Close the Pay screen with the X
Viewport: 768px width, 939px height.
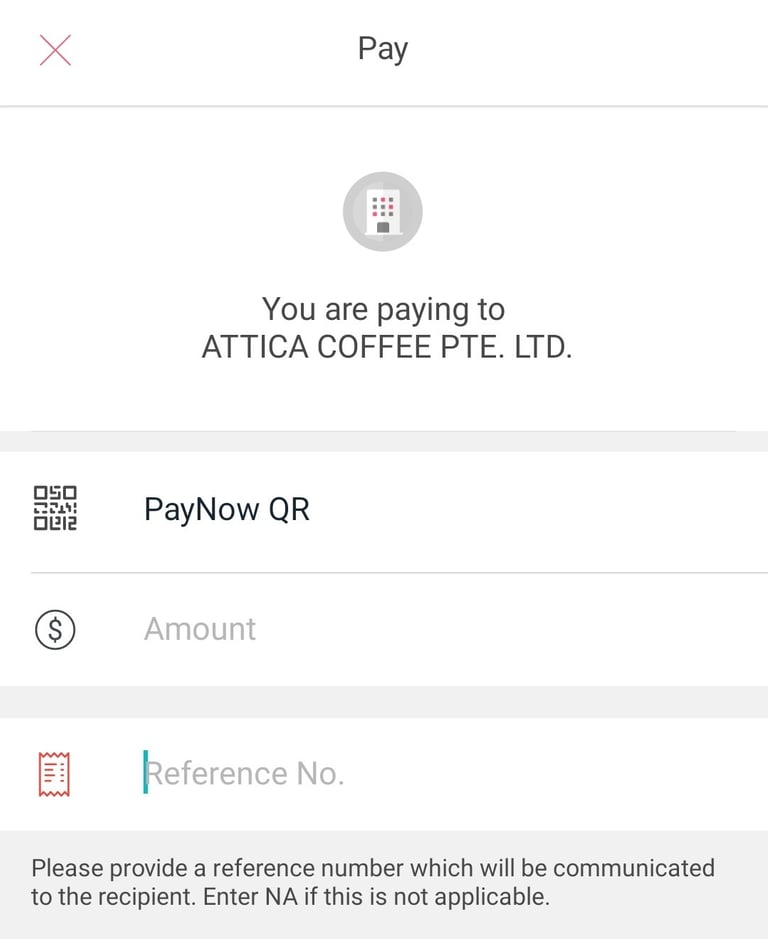[55, 49]
